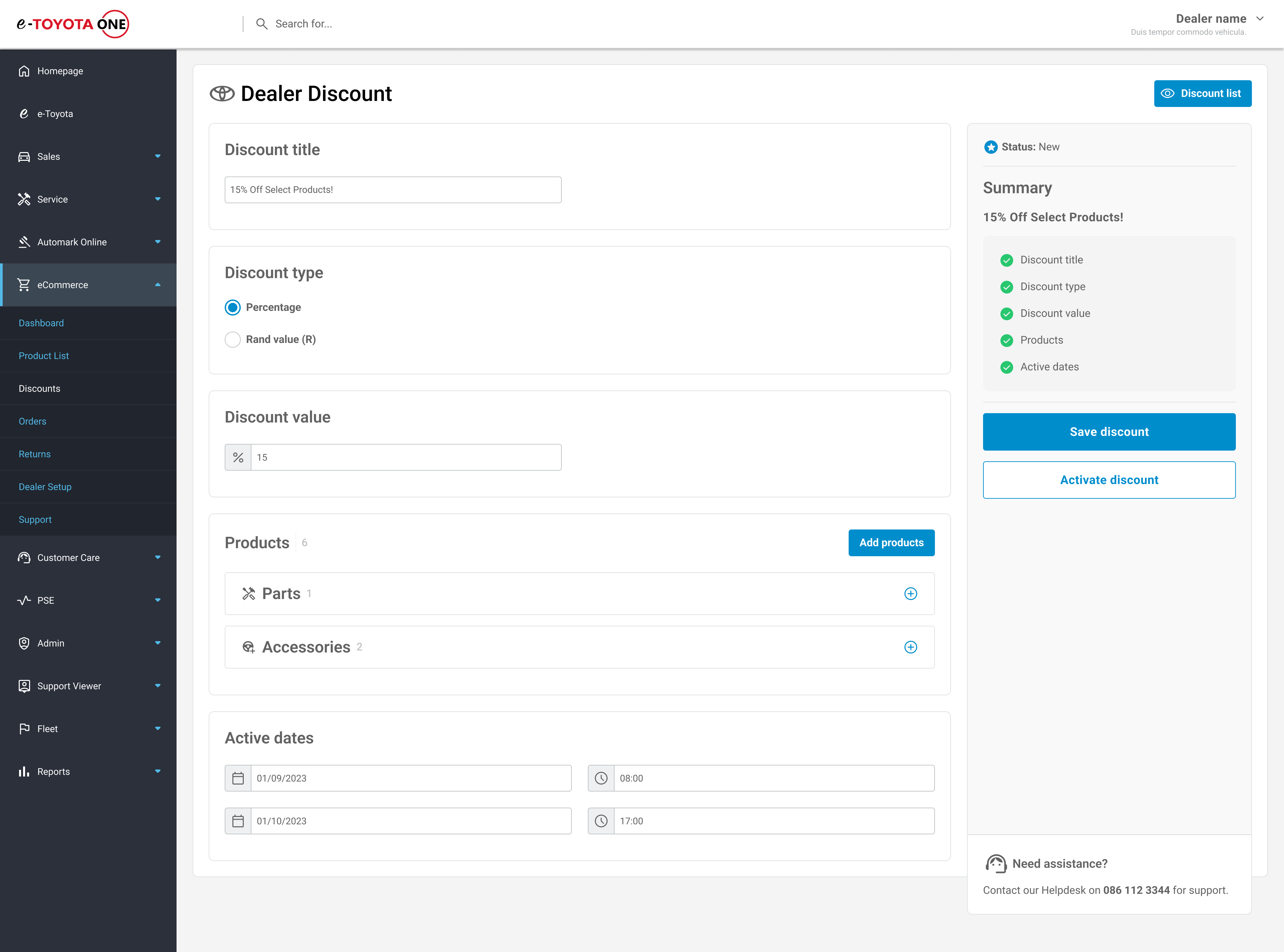Click the end time clock icon

[x=601, y=821]
